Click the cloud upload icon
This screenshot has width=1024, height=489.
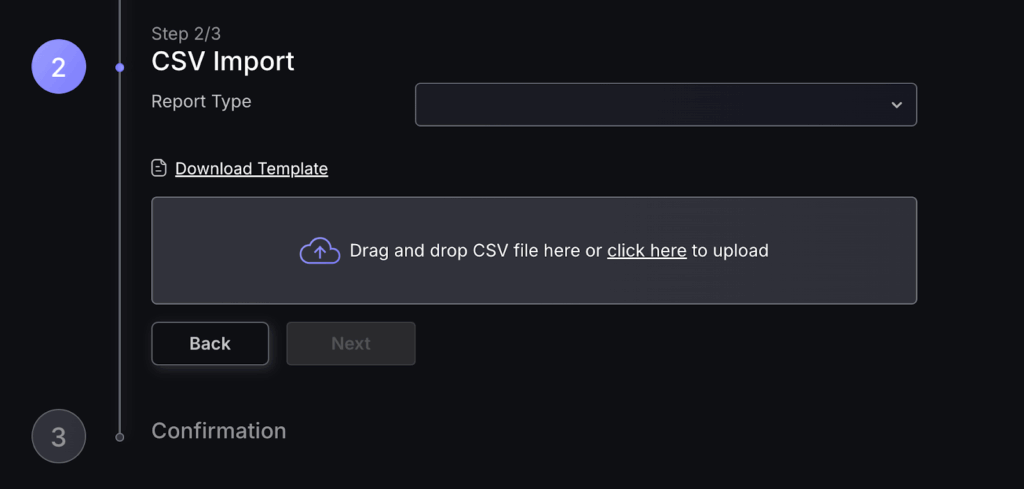pyautogui.click(x=320, y=250)
